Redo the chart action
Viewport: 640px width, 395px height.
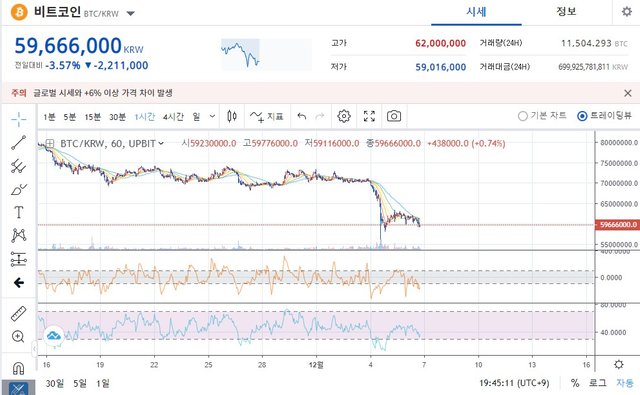[320, 117]
